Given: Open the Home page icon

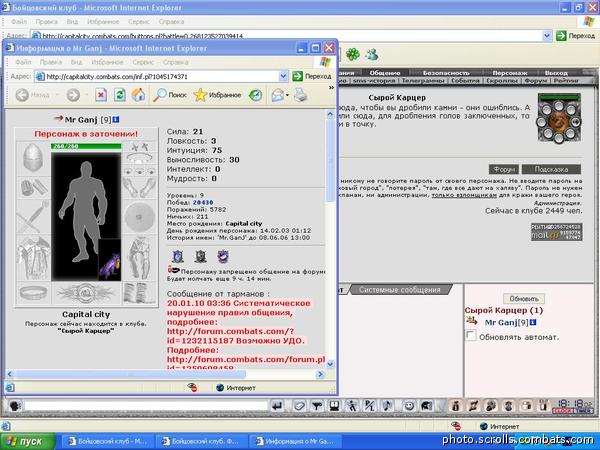Looking at the screenshot, I should pyautogui.click(x=139, y=95).
